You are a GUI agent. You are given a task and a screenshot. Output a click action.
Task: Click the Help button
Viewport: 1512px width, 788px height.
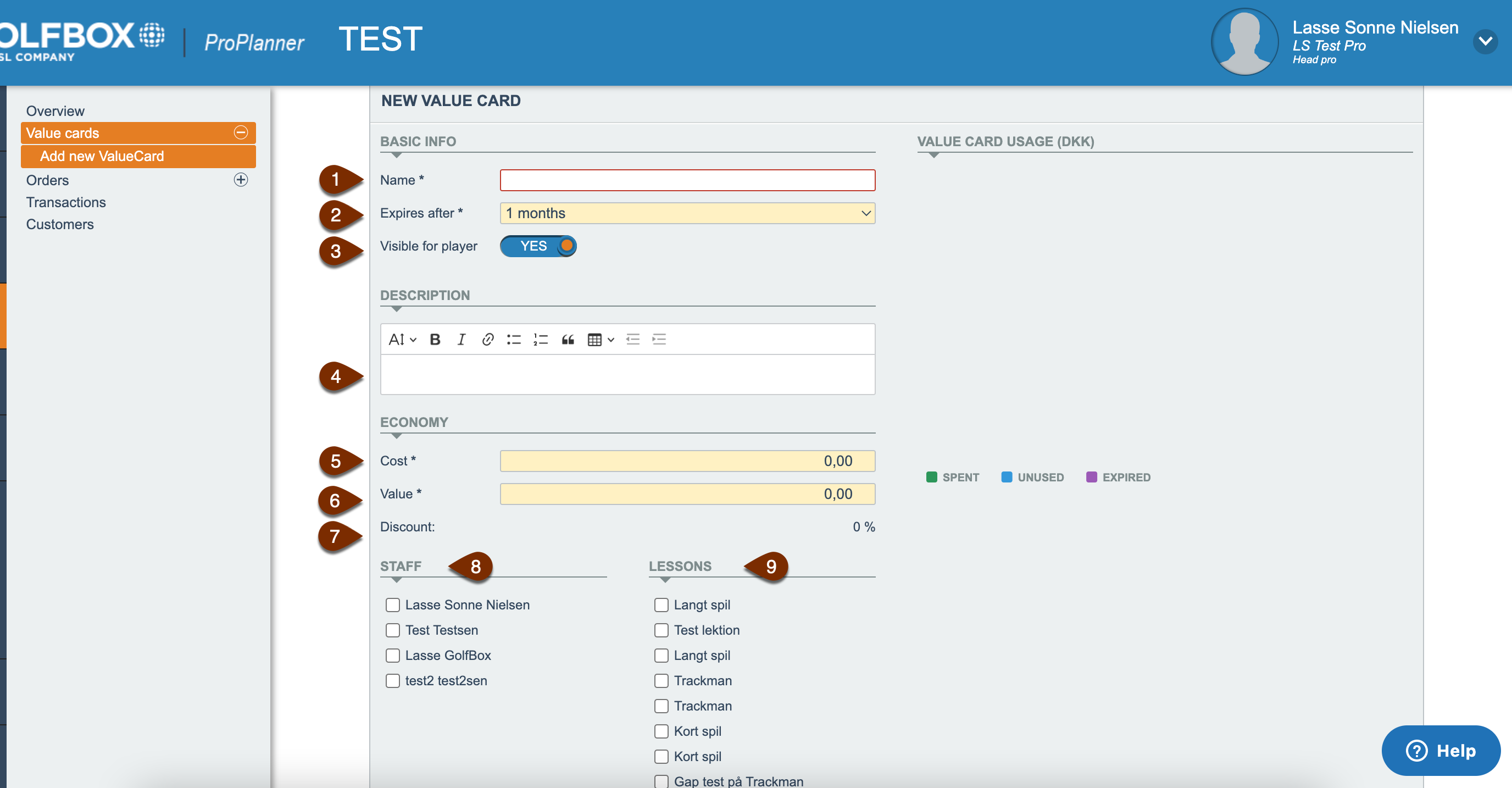tap(1441, 751)
